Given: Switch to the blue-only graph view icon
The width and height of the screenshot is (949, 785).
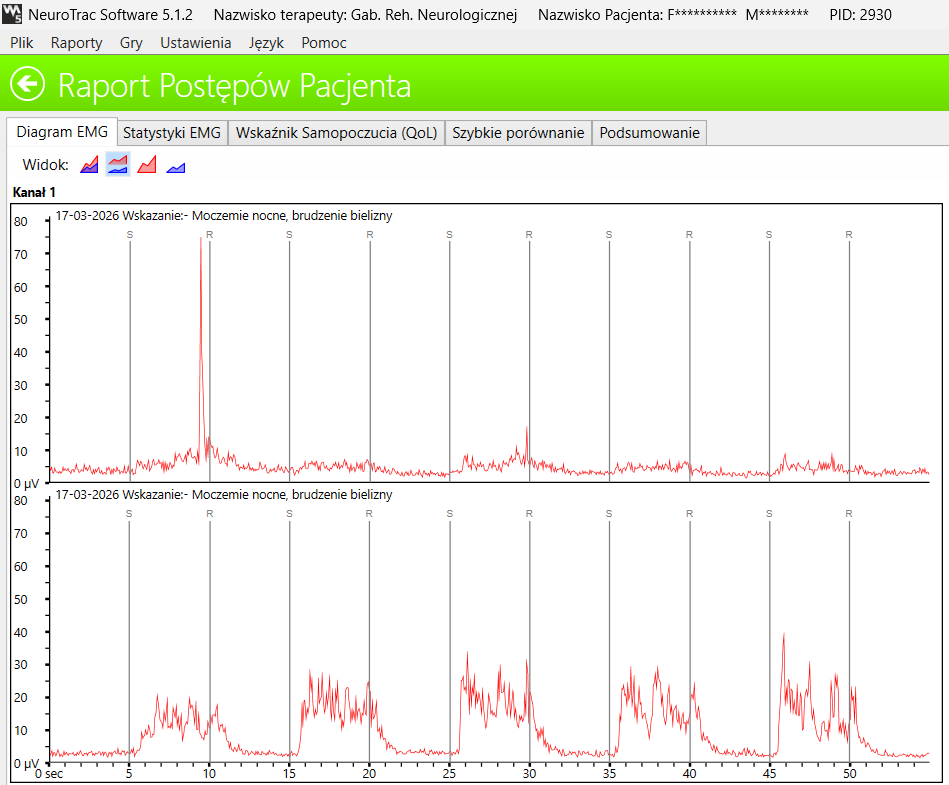Looking at the screenshot, I should 176,165.
